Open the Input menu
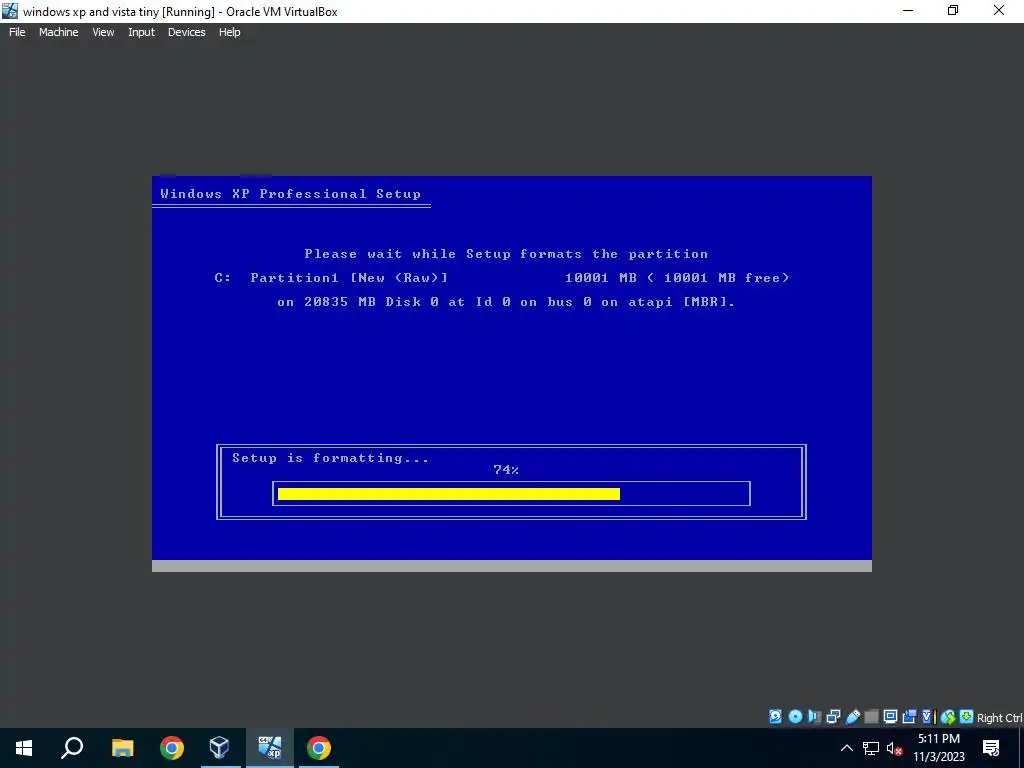The height and width of the screenshot is (768, 1024). click(x=141, y=32)
